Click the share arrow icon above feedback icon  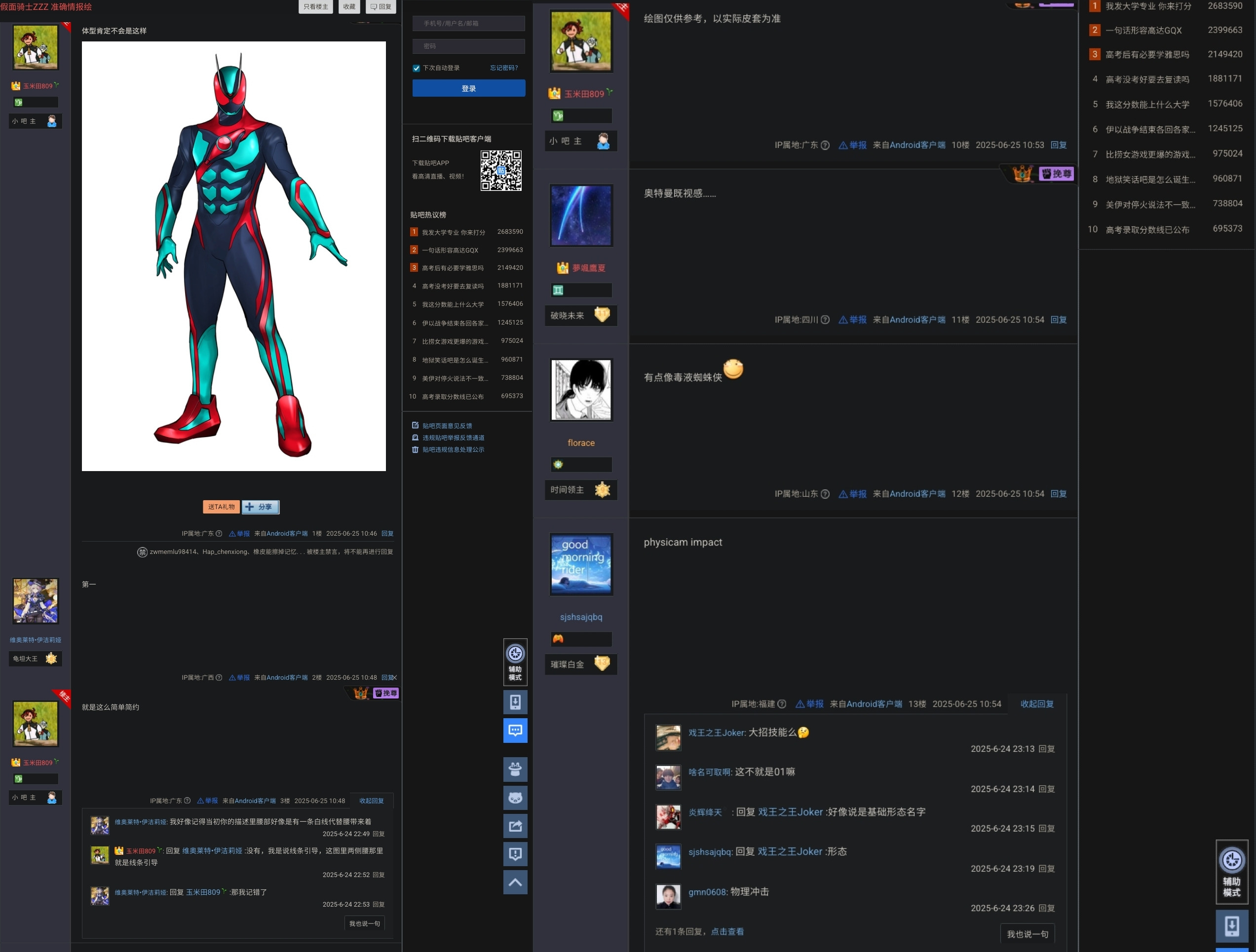tap(515, 826)
